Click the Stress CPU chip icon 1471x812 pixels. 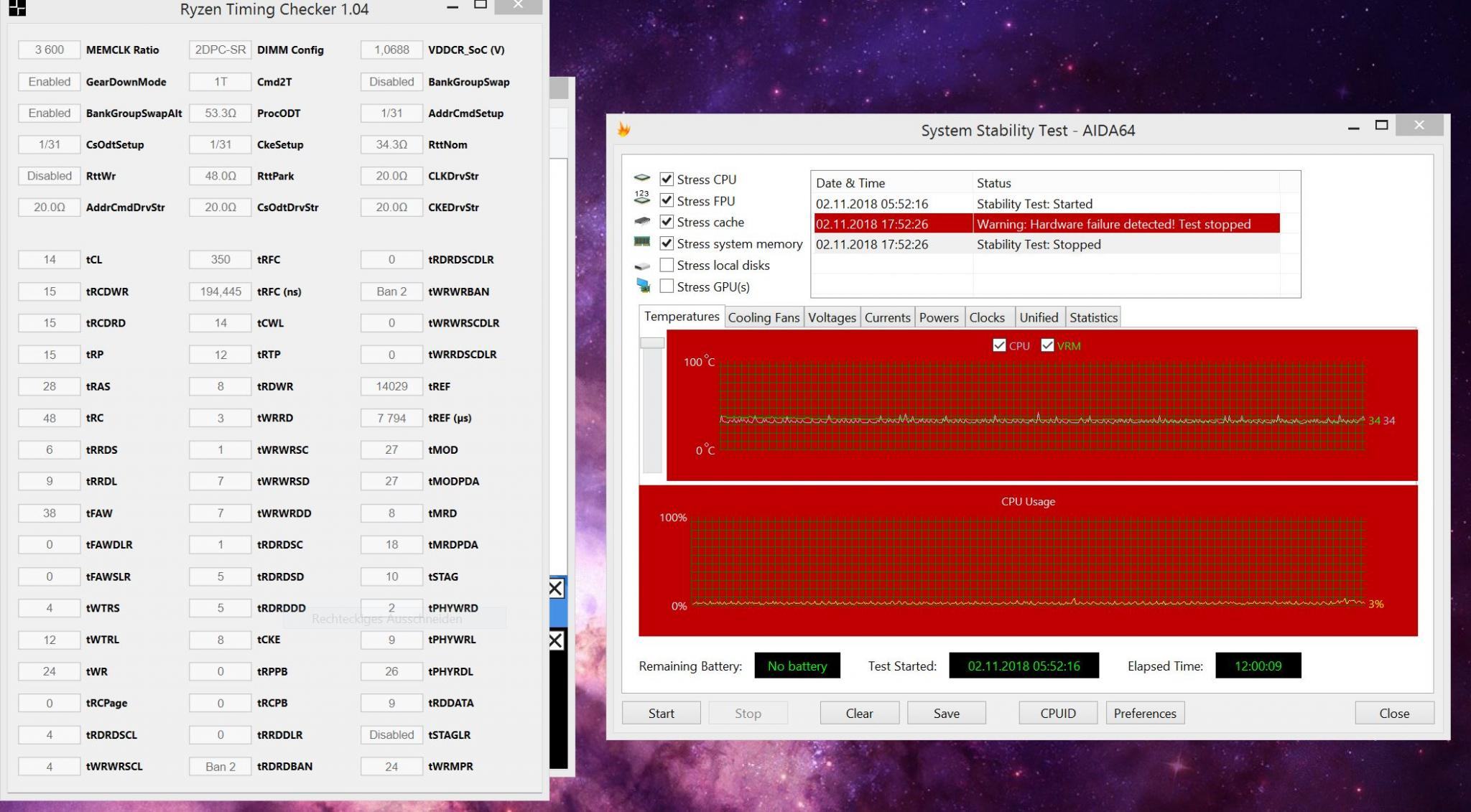click(642, 178)
